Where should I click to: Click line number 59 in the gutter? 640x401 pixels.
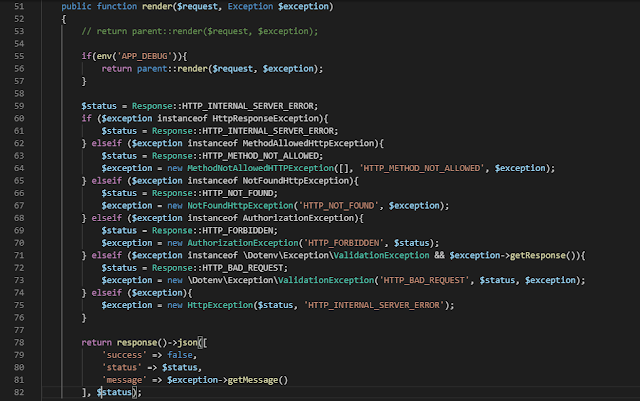(x=19, y=106)
